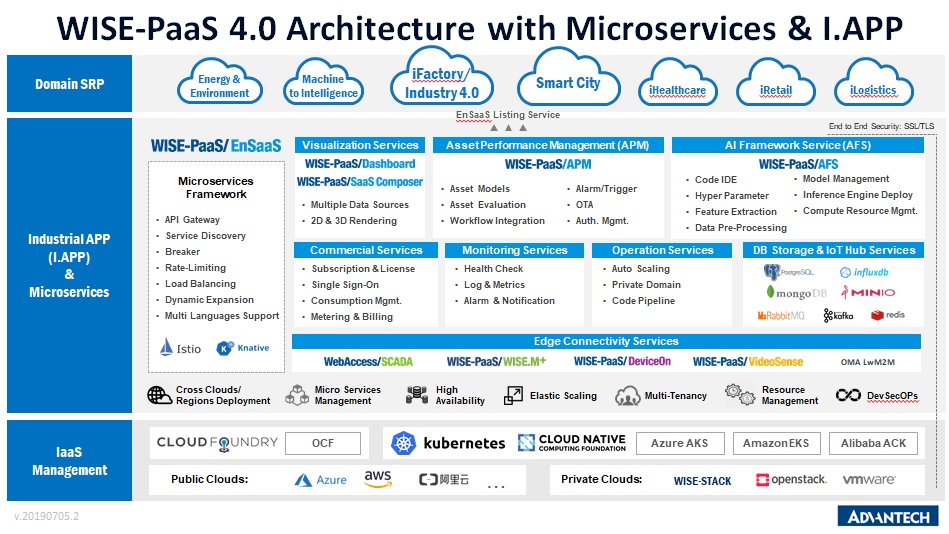This screenshot has width=949, height=534.
Task: Click WISE-PaaS/DeviceOn
Action: click(x=622, y=361)
